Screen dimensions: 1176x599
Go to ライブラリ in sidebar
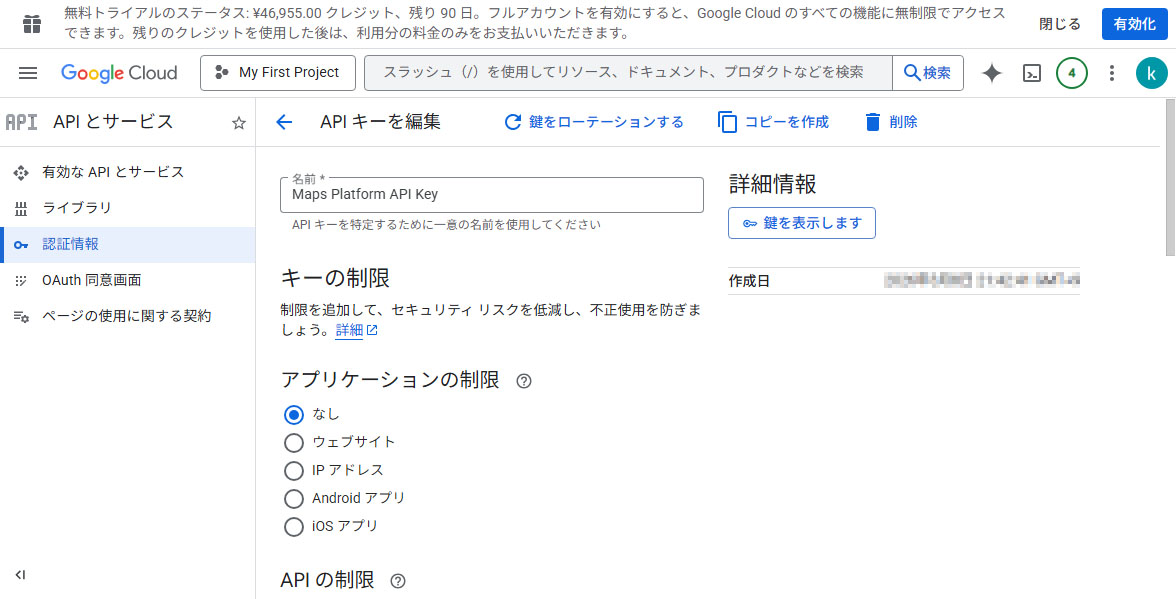77,208
